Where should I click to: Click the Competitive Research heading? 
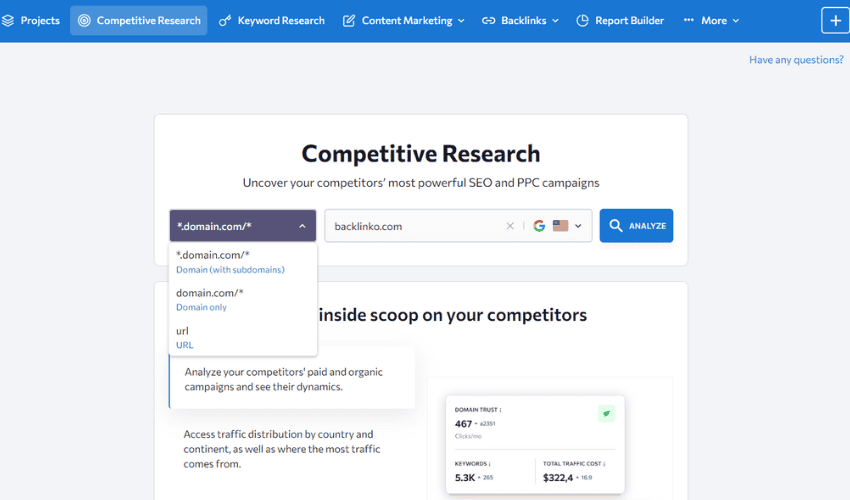click(x=421, y=153)
